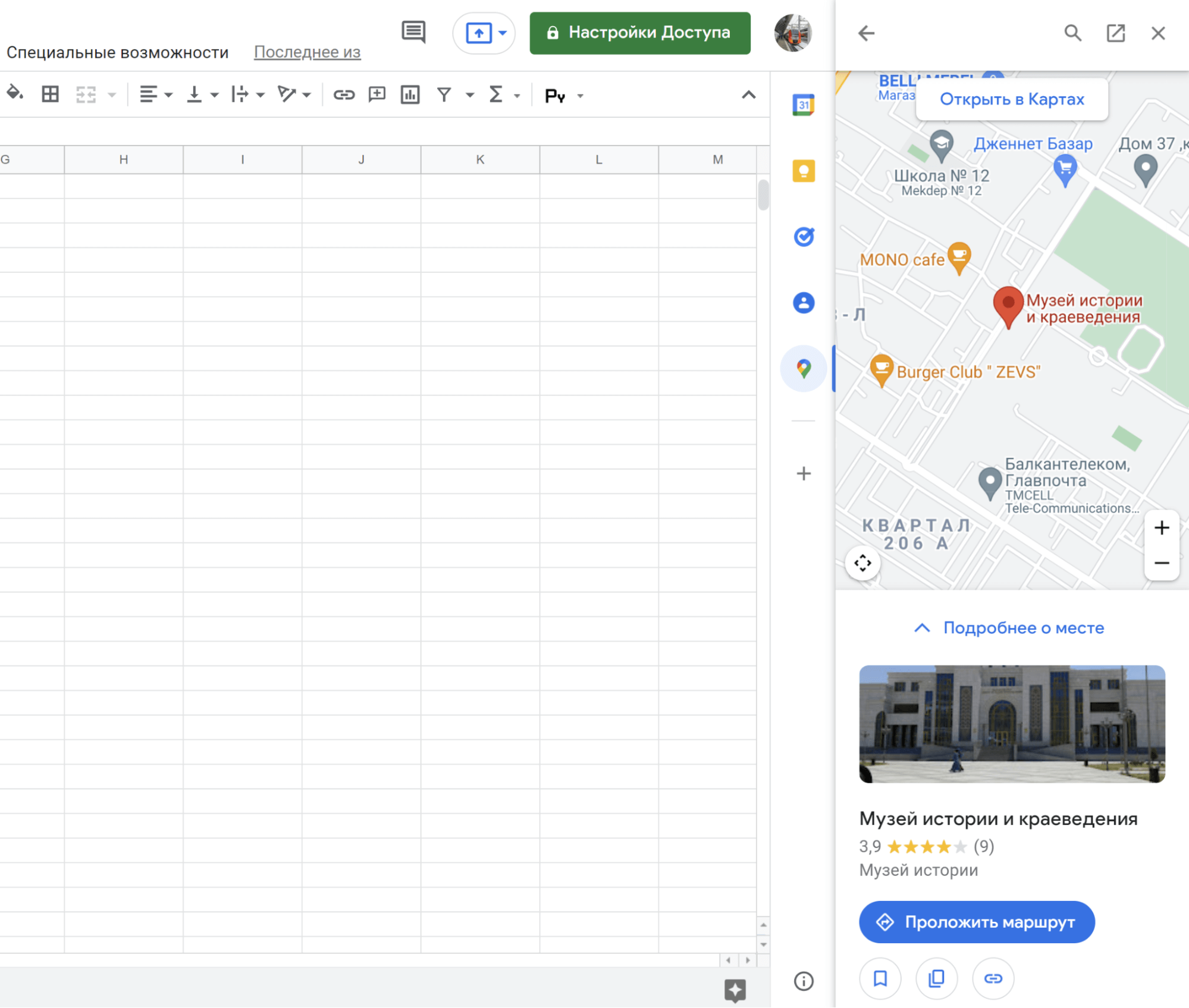Insert a link with the chain icon
The height and width of the screenshot is (1008, 1189).
344,95
